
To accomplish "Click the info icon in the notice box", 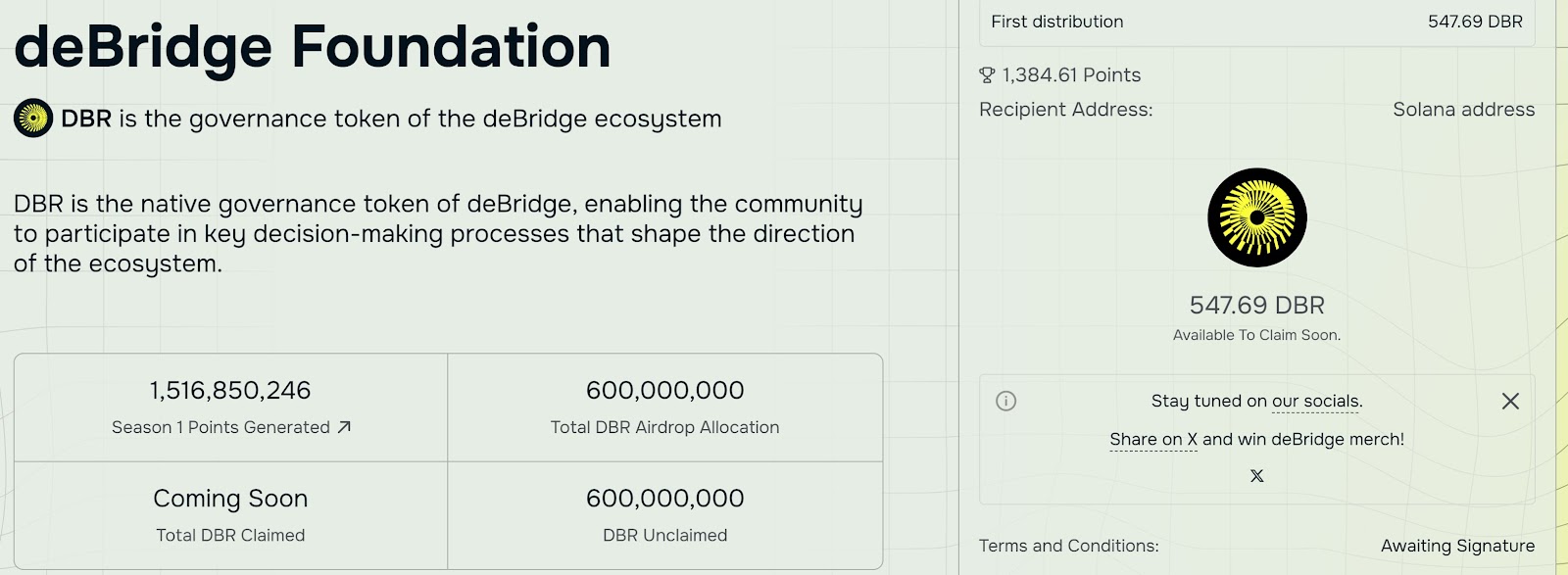I will [1005, 401].
